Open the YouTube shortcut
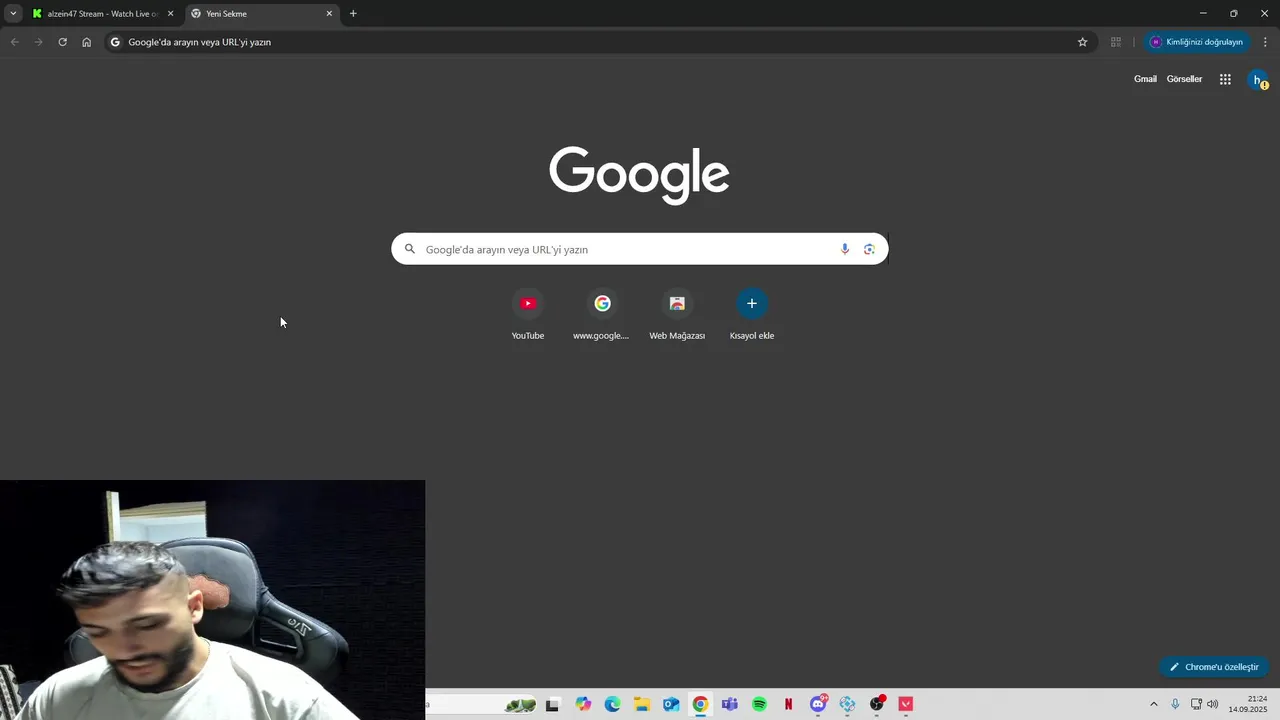The width and height of the screenshot is (1280, 720). (x=528, y=315)
